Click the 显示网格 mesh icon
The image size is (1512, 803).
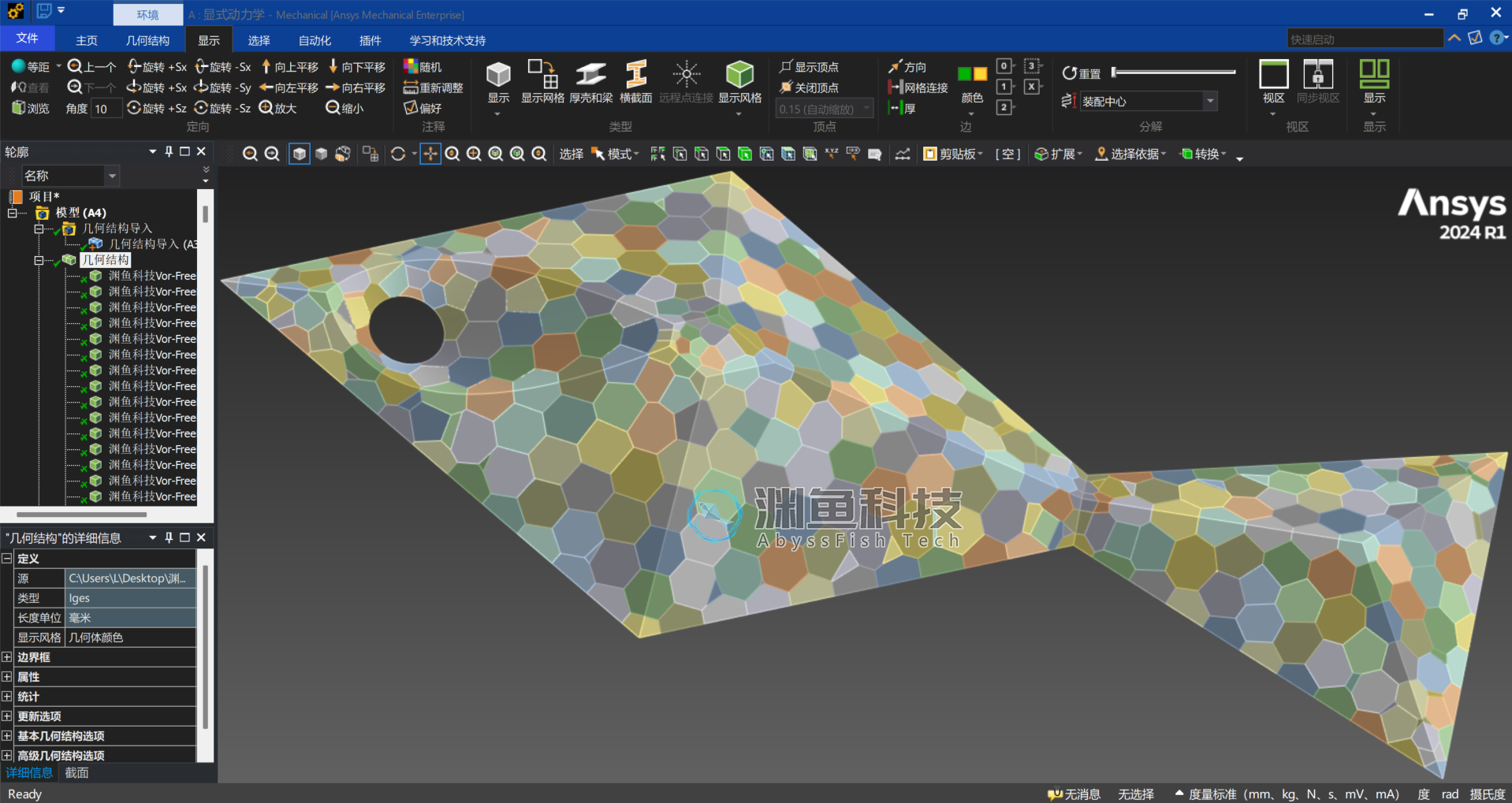tap(542, 74)
